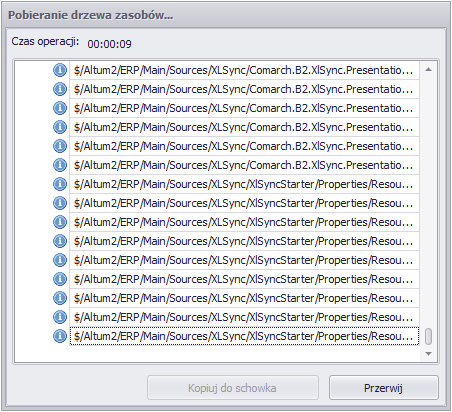This screenshot has width=452, height=412.
Task: Click the info icon of the first log row
Action: tap(60, 70)
